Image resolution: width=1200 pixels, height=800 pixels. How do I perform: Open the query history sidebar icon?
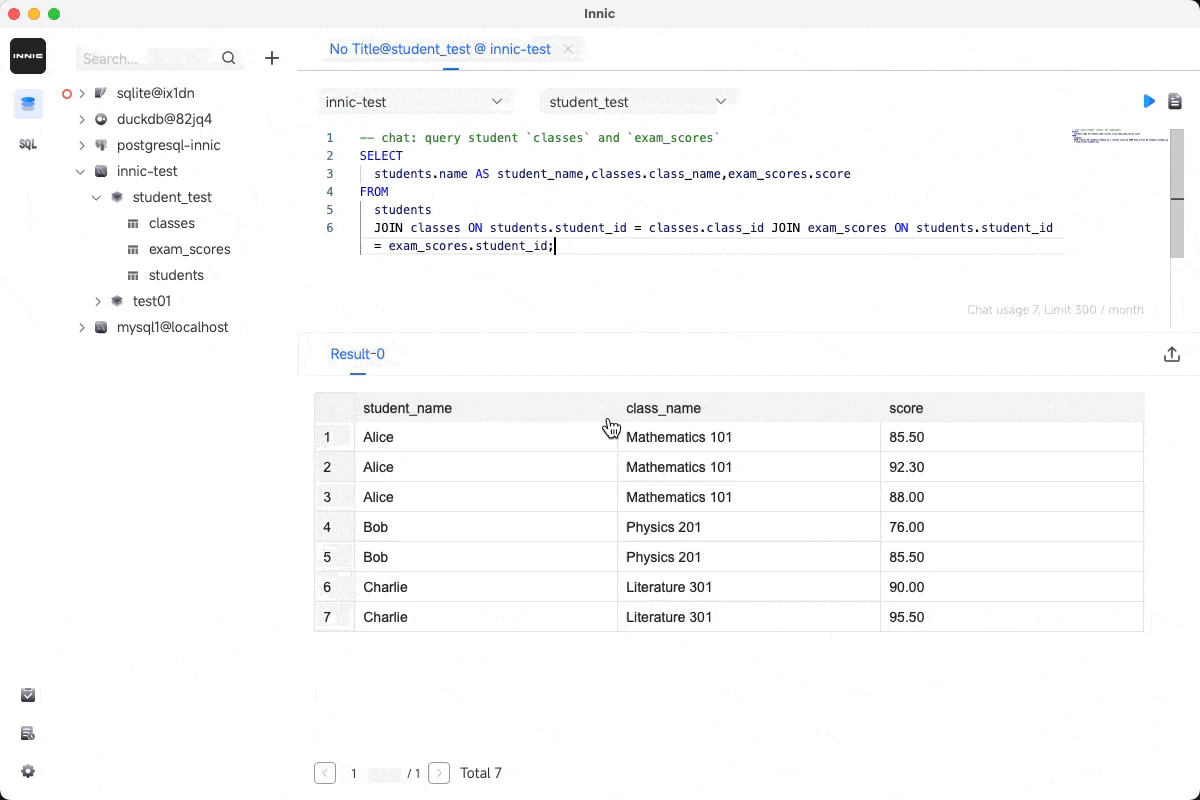point(28,733)
